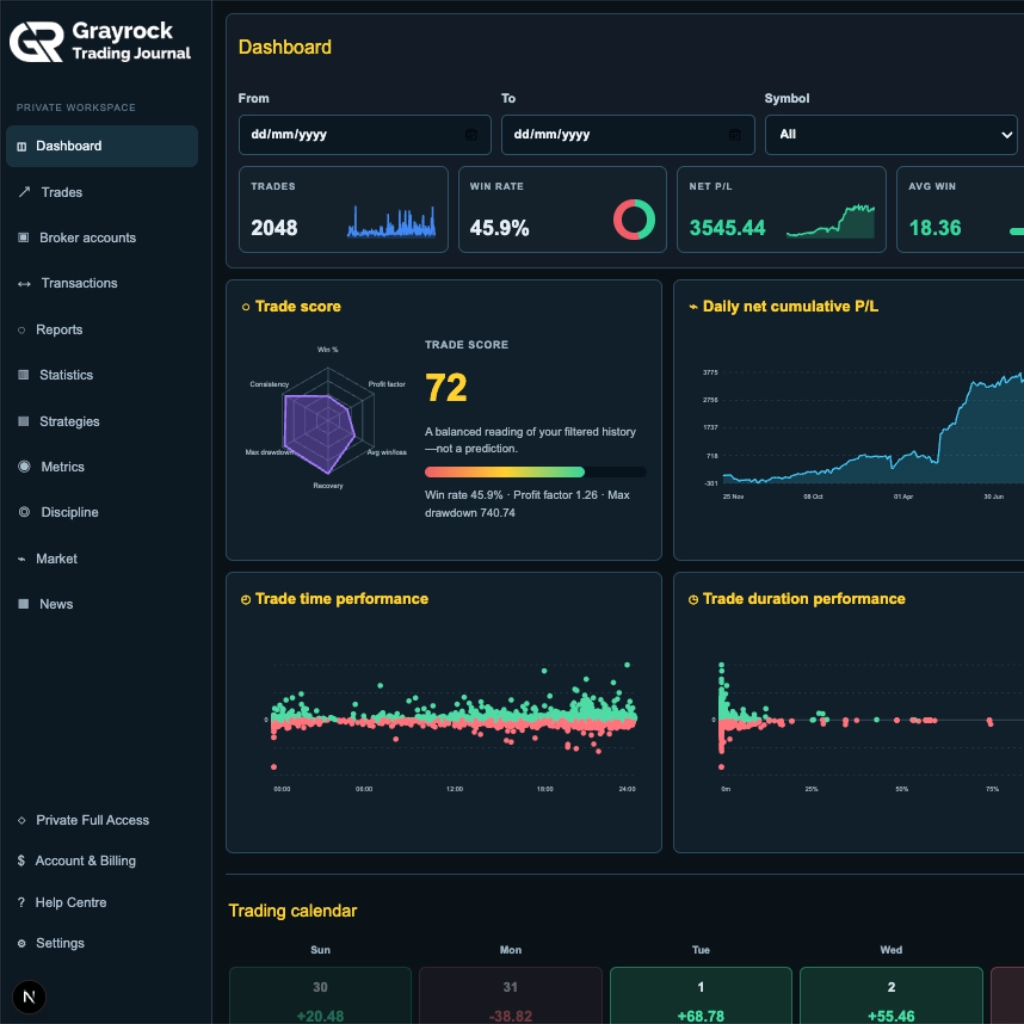
Task: Click the Avg Win 18.36 card
Action: click(960, 209)
